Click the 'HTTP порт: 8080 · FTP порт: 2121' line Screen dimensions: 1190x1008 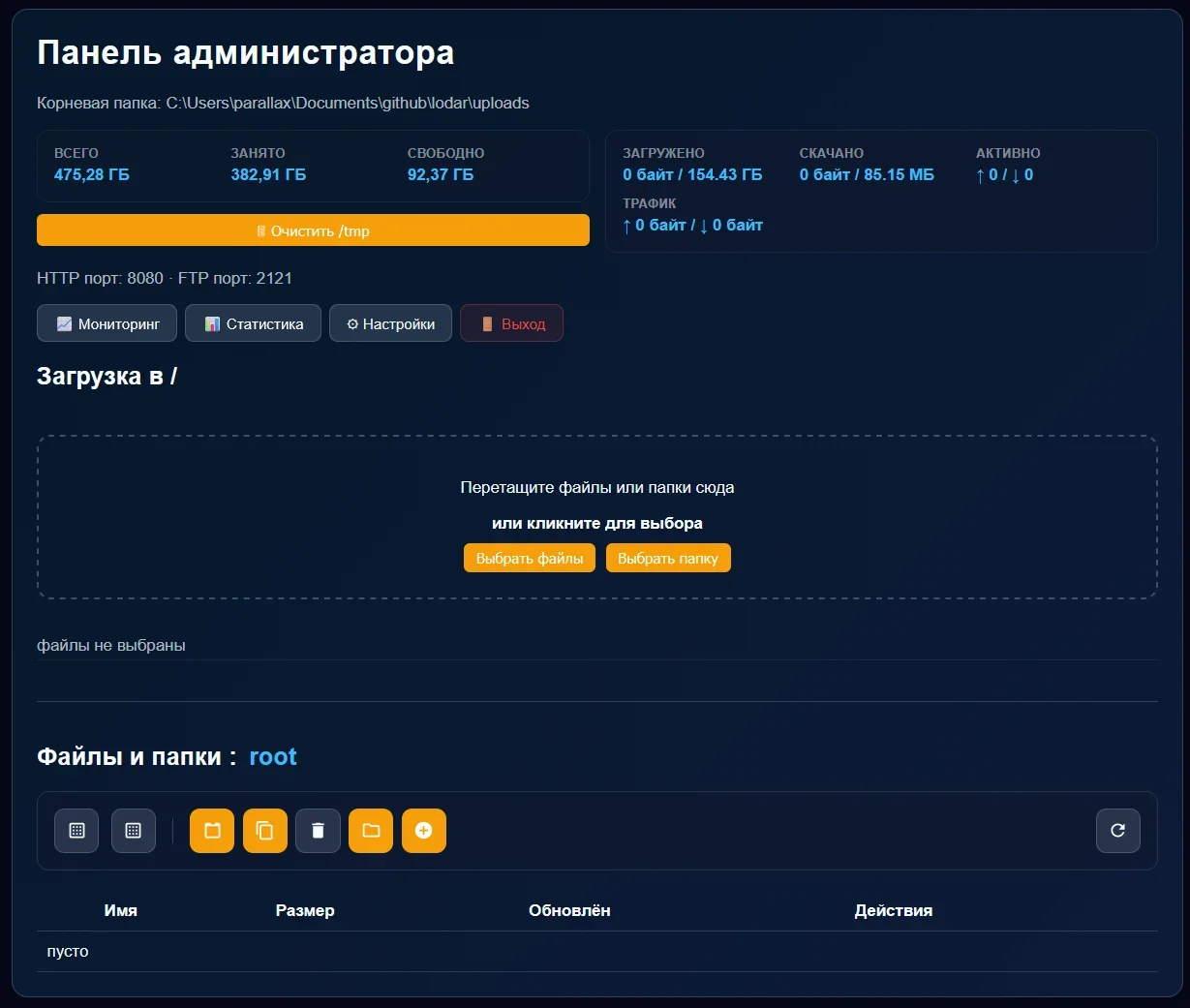click(x=165, y=278)
